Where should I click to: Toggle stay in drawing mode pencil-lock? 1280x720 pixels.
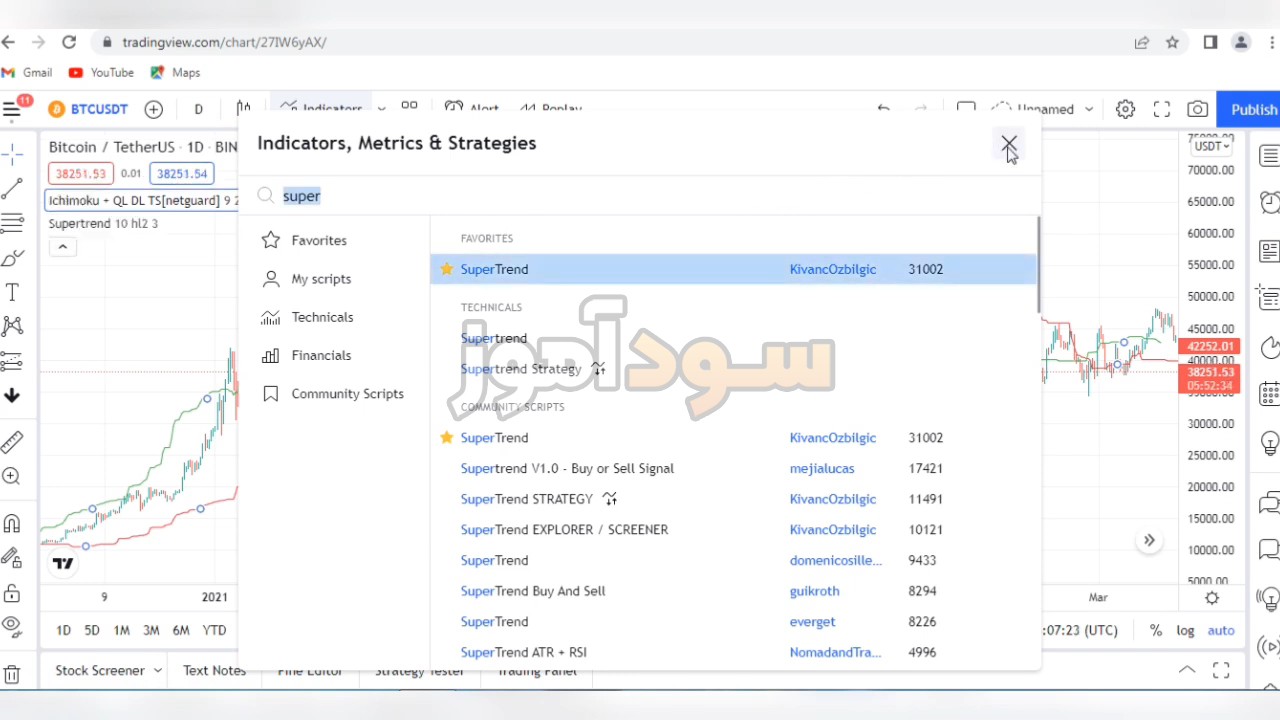(12, 557)
